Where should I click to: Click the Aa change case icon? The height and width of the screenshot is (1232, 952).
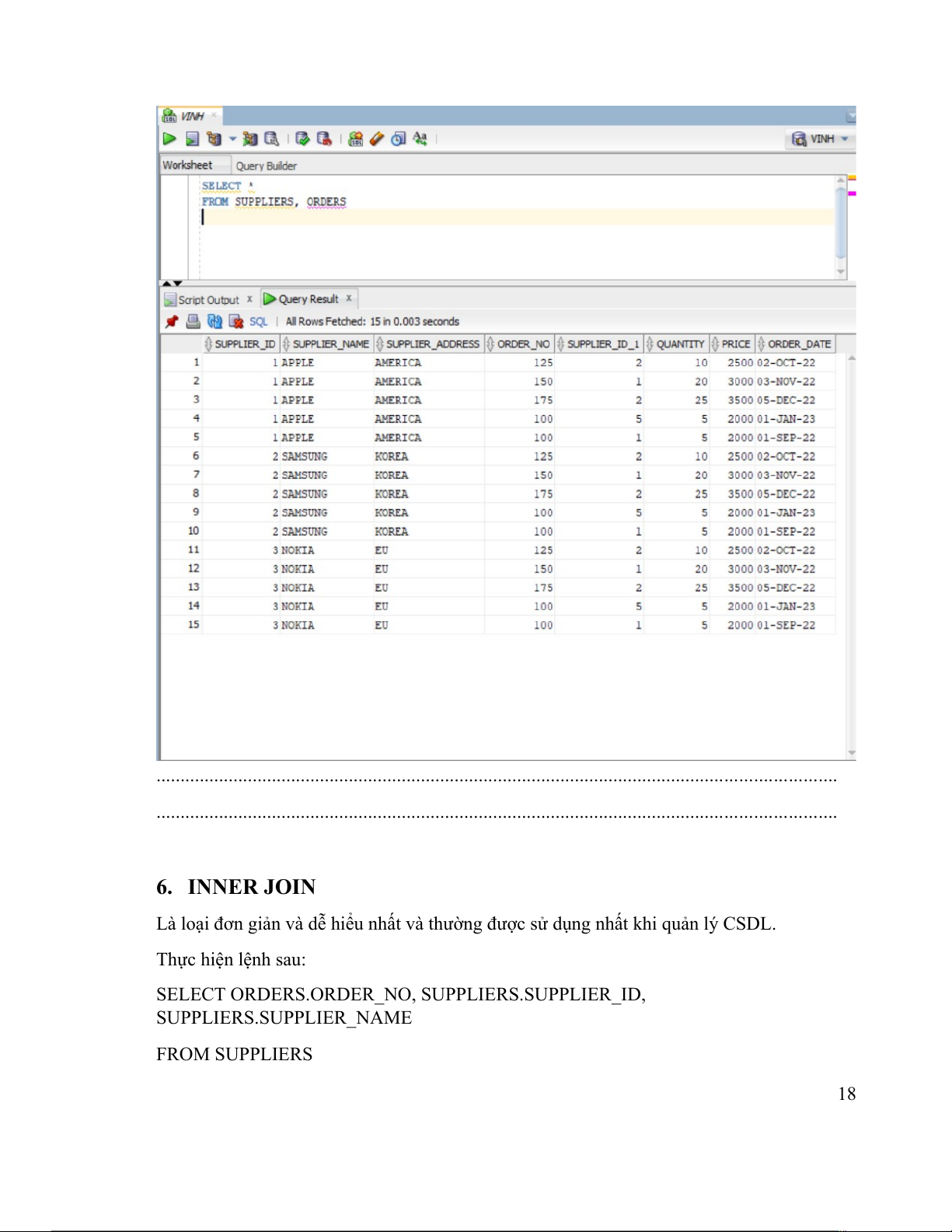(420, 139)
